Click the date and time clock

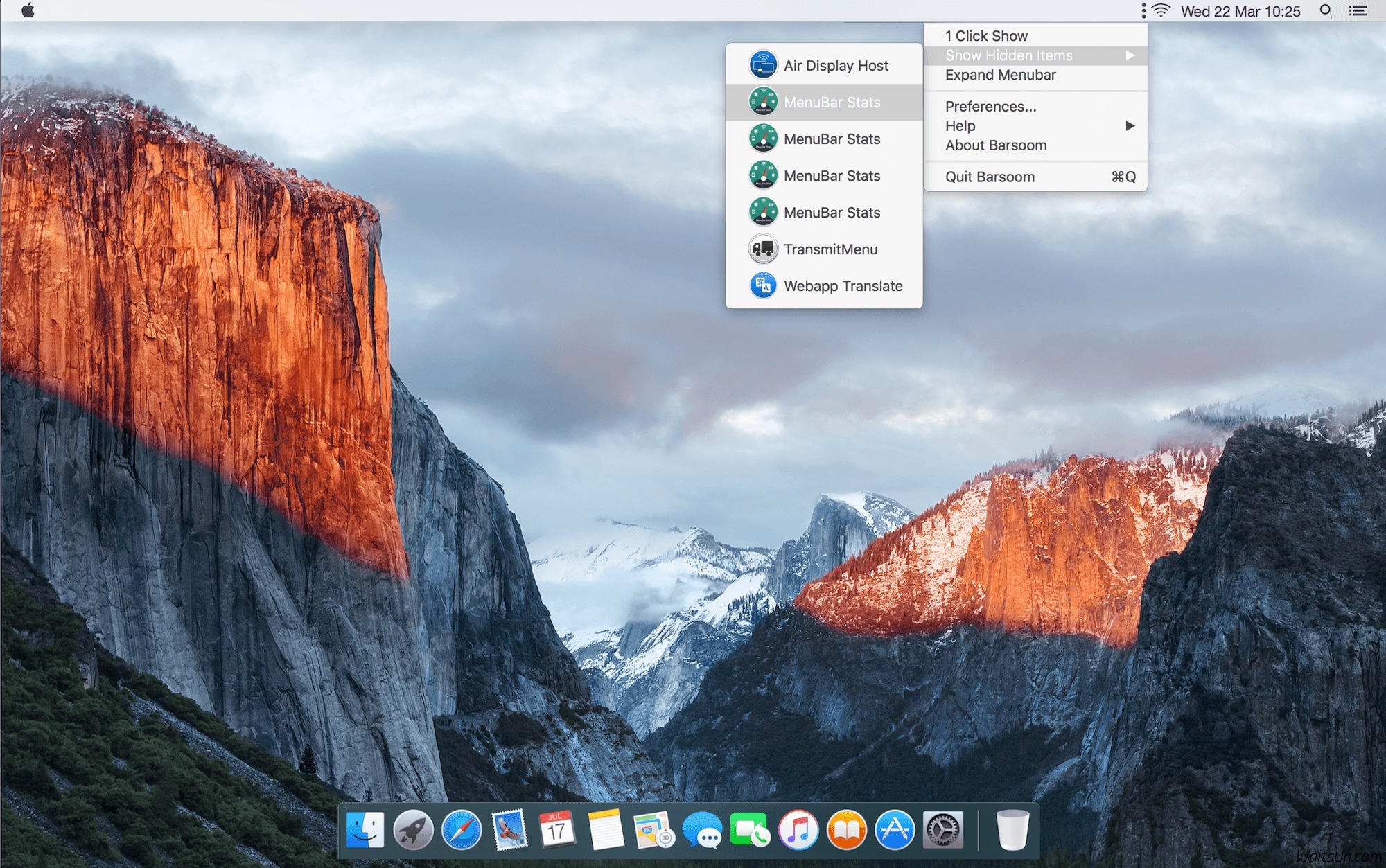1240,11
